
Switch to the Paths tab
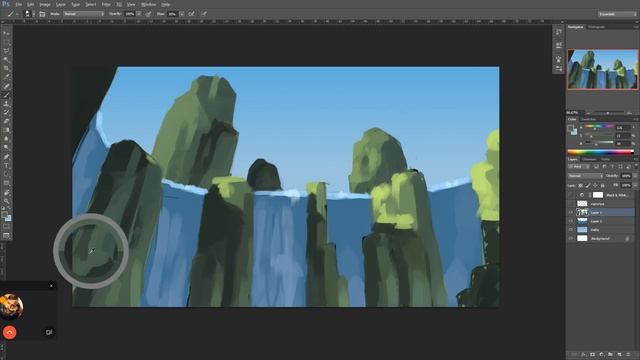(605, 159)
